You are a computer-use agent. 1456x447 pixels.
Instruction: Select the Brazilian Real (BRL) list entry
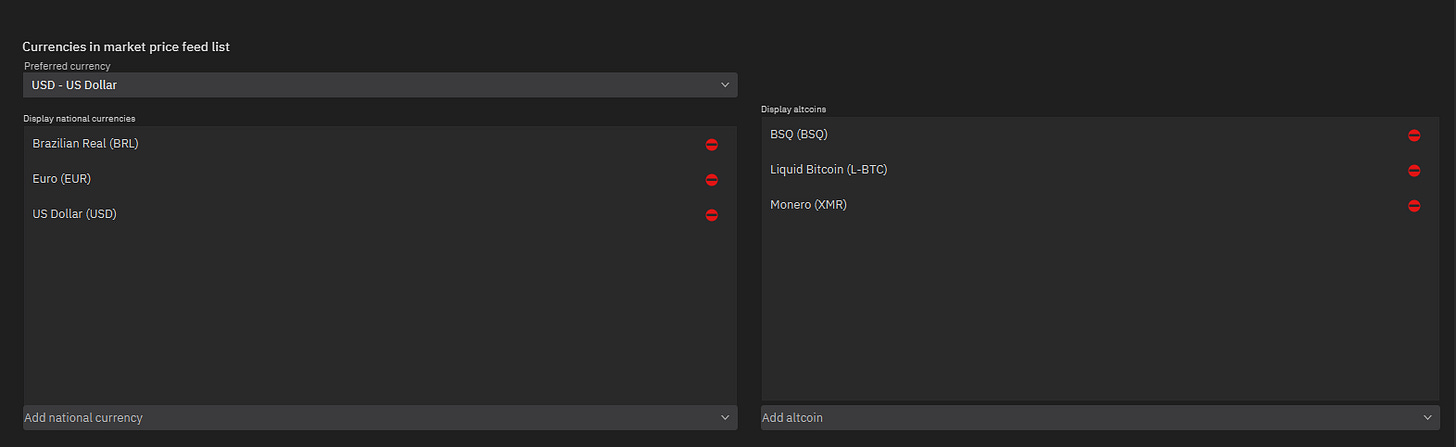pos(380,144)
